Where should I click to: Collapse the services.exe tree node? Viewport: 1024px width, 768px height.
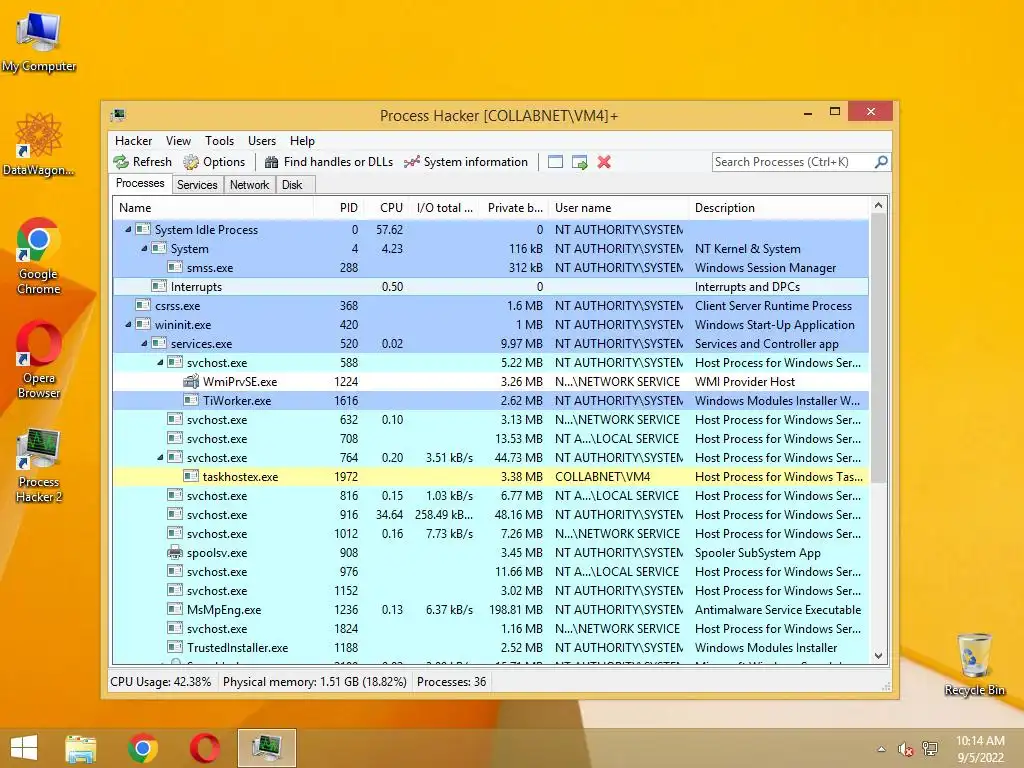144,344
